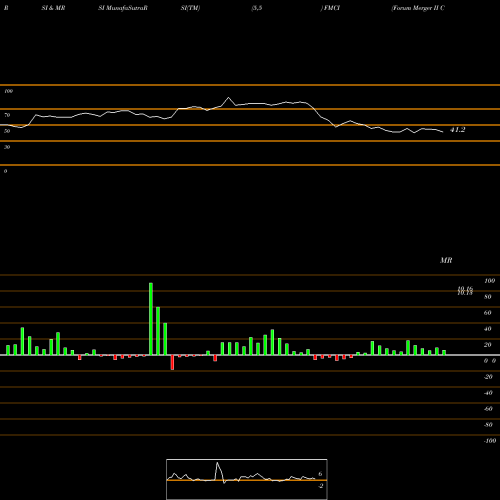500x500 pixels.
Task: Click the -20 label on the MR right axis
Action: pos(488,377)
